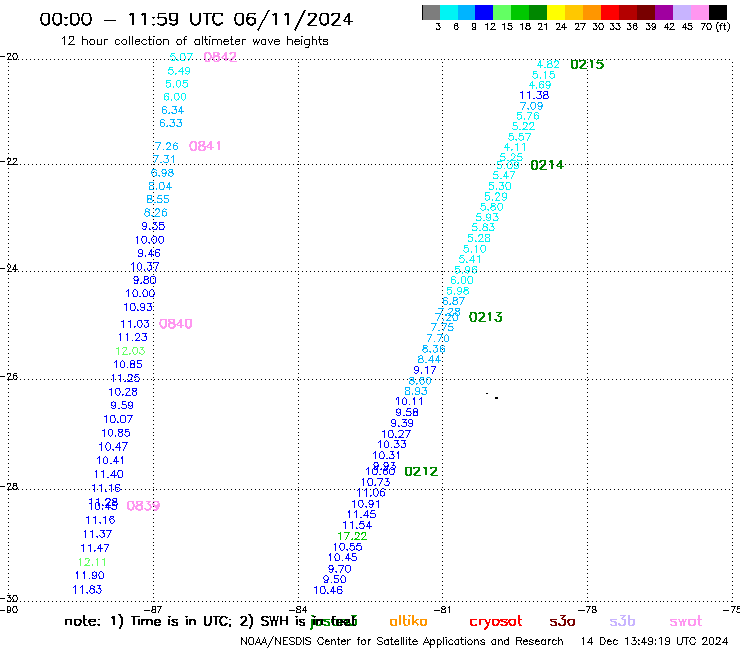
Task: Click the gray 3 ft legend swatch
Action: tap(431, 12)
